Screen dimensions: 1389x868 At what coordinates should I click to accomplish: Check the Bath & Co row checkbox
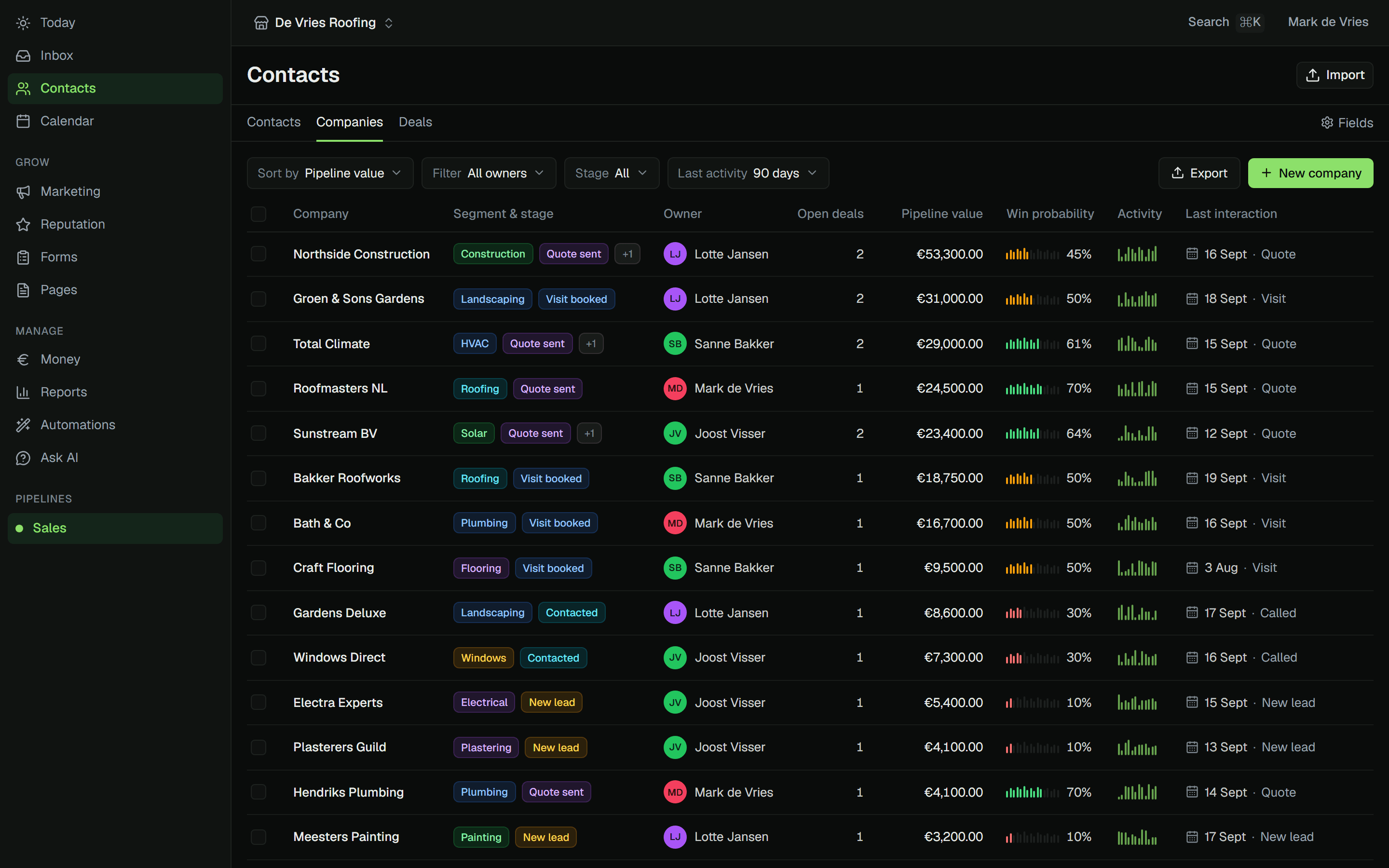[259, 523]
